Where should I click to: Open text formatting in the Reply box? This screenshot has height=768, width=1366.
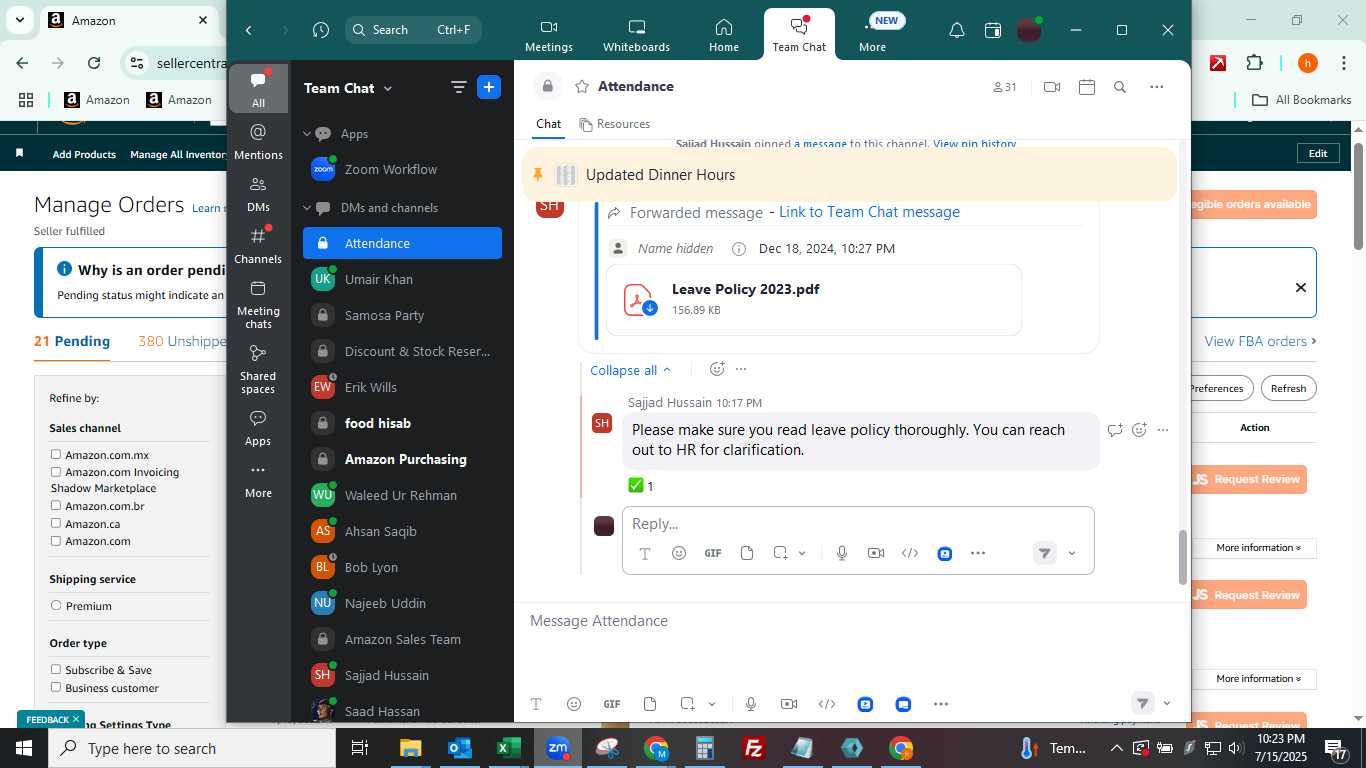pyautogui.click(x=645, y=553)
